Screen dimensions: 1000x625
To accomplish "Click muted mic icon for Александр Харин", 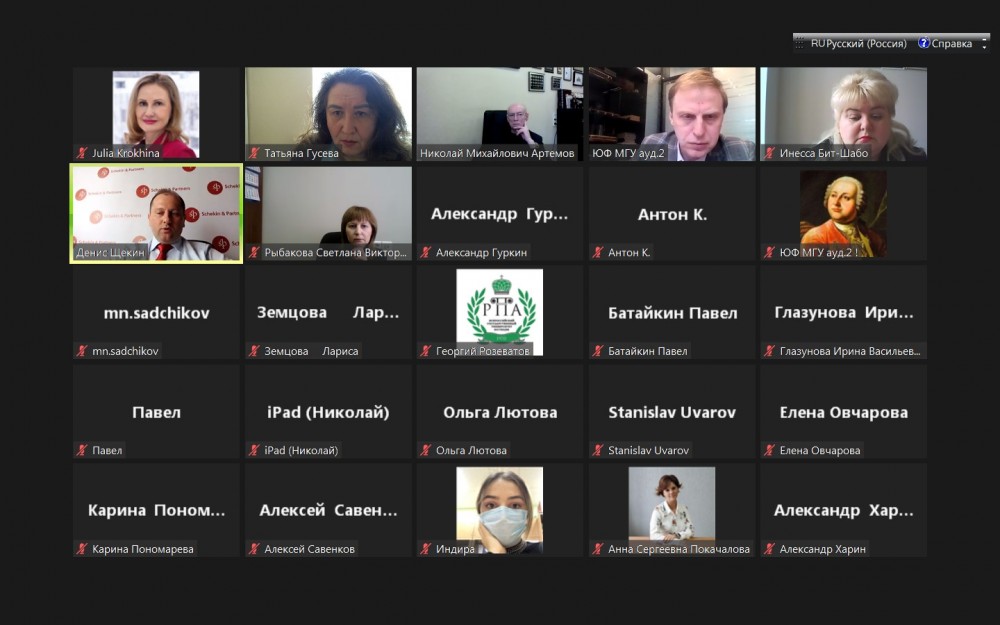I will coord(769,548).
